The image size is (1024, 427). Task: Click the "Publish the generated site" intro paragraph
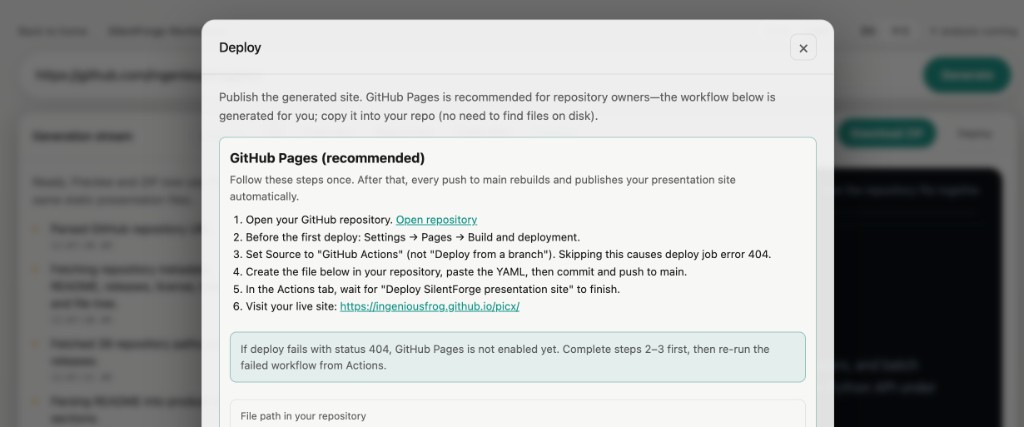497,107
